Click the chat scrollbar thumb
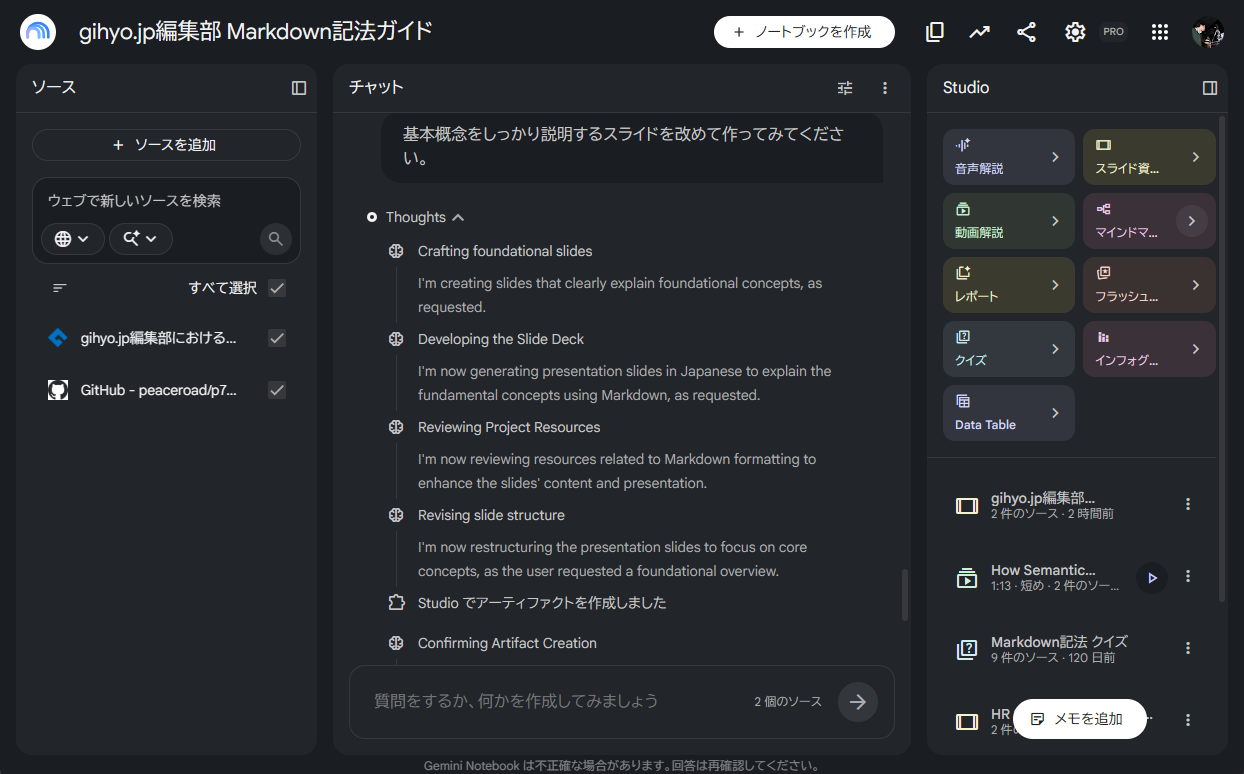Viewport: 1244px width, 774px height. (x=905, y=595)
